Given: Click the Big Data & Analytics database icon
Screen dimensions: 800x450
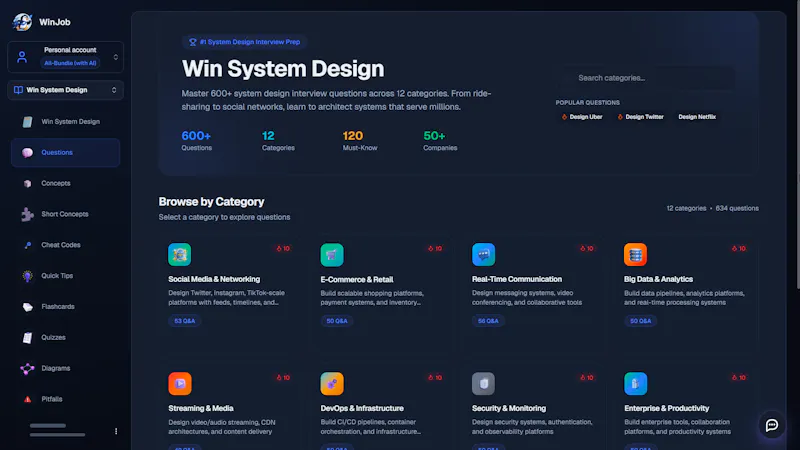Looking at the screenshot, I should (635, 255).
